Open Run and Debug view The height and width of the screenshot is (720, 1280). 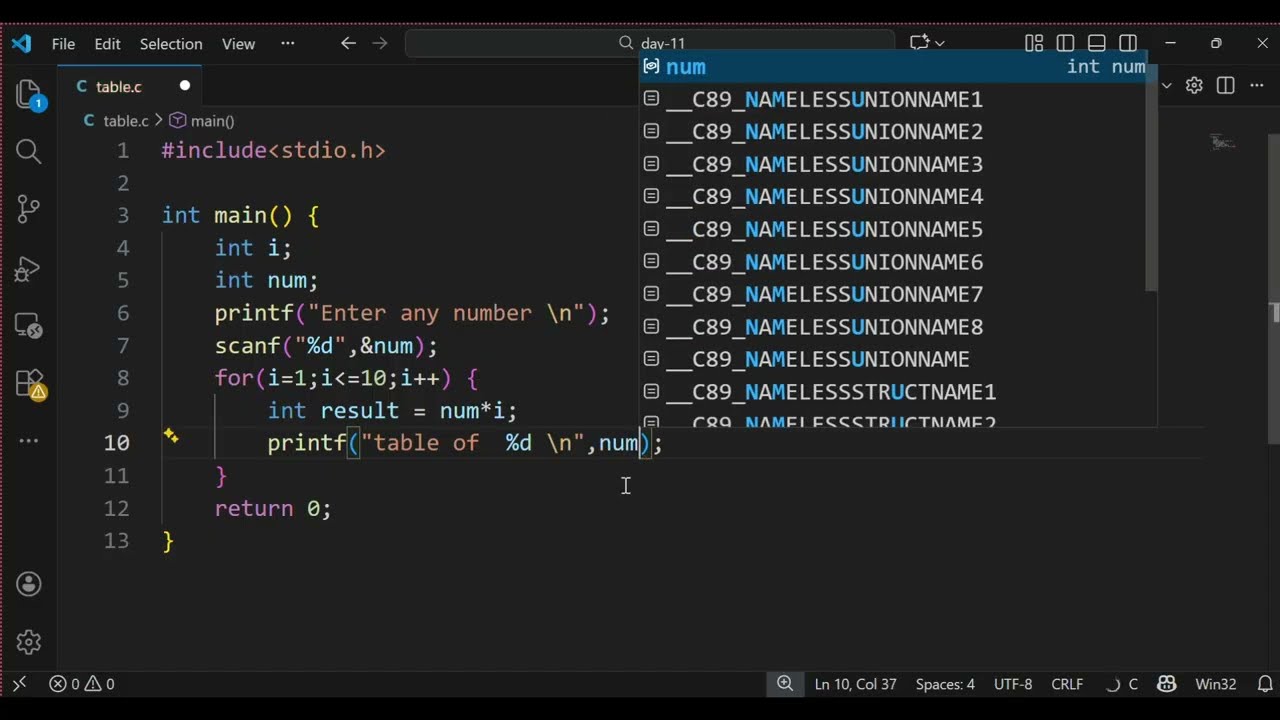coord(29,268)
